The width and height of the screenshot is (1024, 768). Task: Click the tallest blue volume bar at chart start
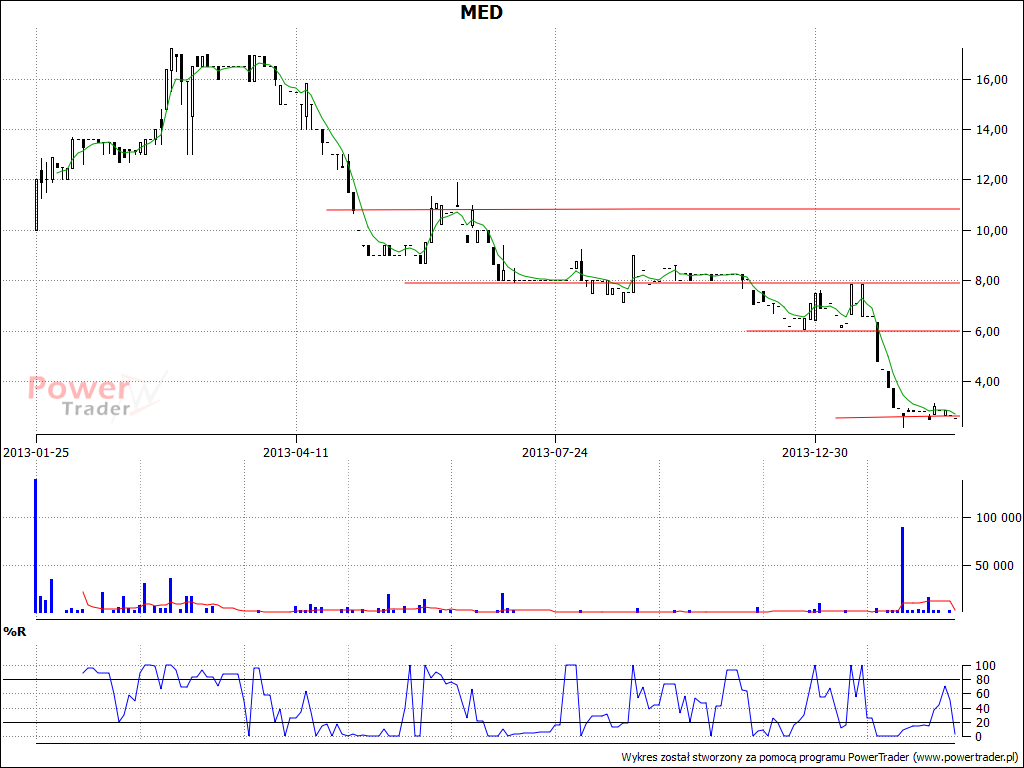point(36,545)
